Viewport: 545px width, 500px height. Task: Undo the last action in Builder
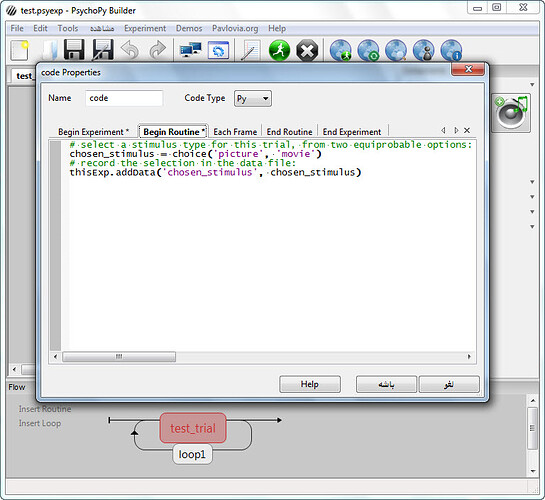pos(130,50)
